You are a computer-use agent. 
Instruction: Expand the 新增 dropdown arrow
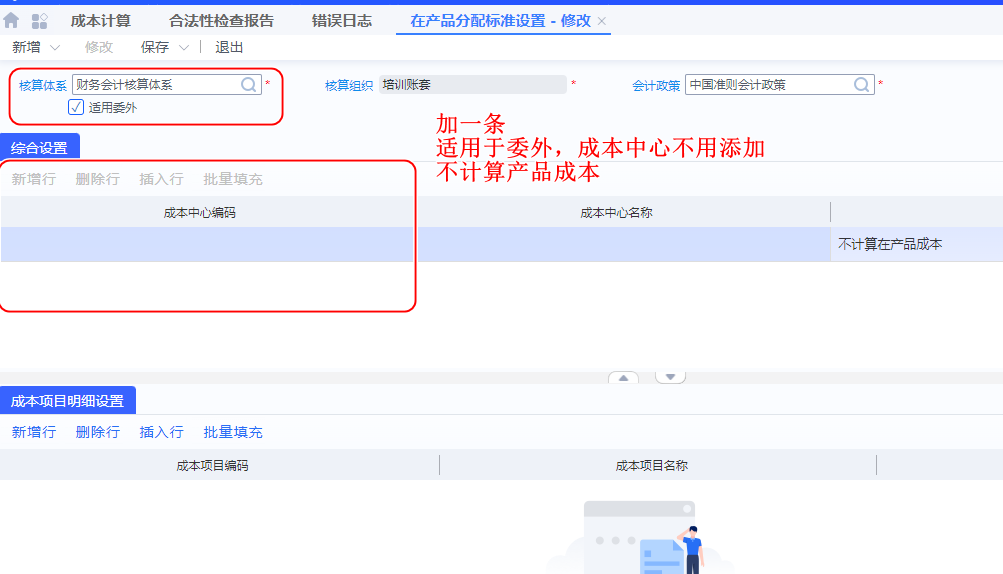(55, 48)
